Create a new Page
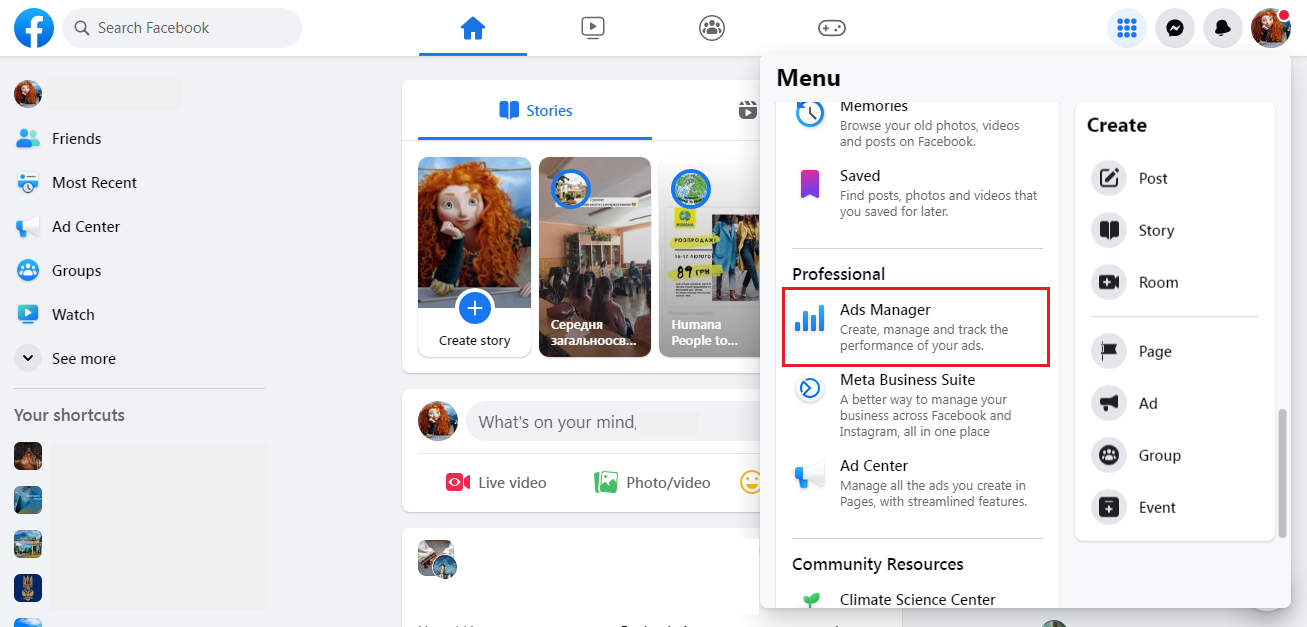 pyautogui.click(x=1175, y=351)
